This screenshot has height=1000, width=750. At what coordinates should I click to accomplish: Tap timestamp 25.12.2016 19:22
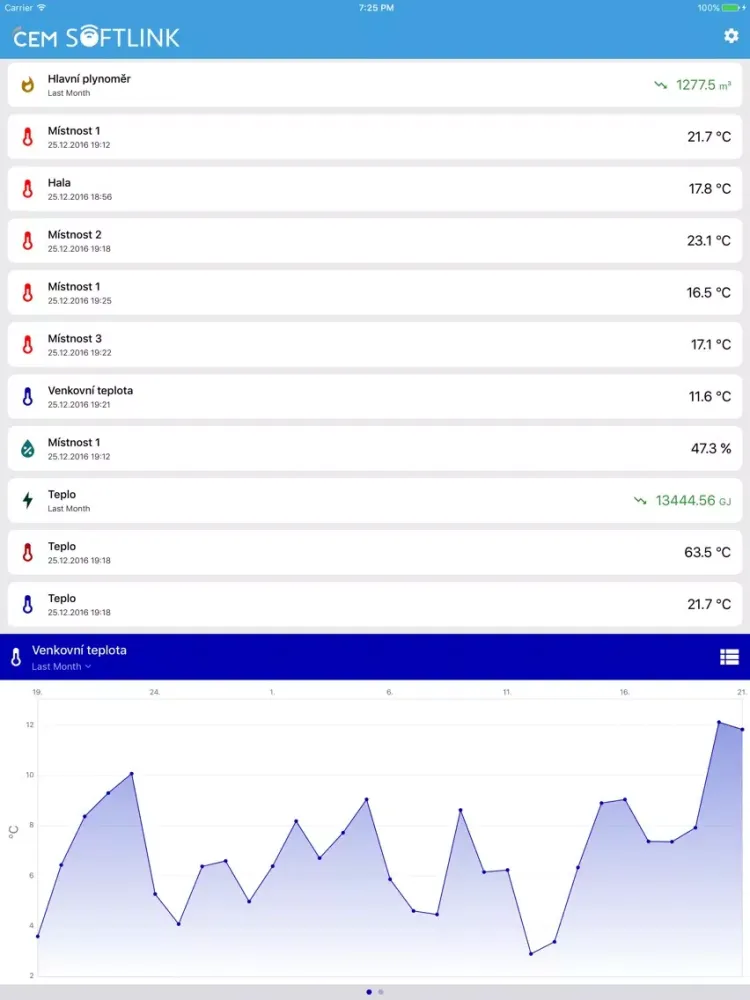[80, 353]
